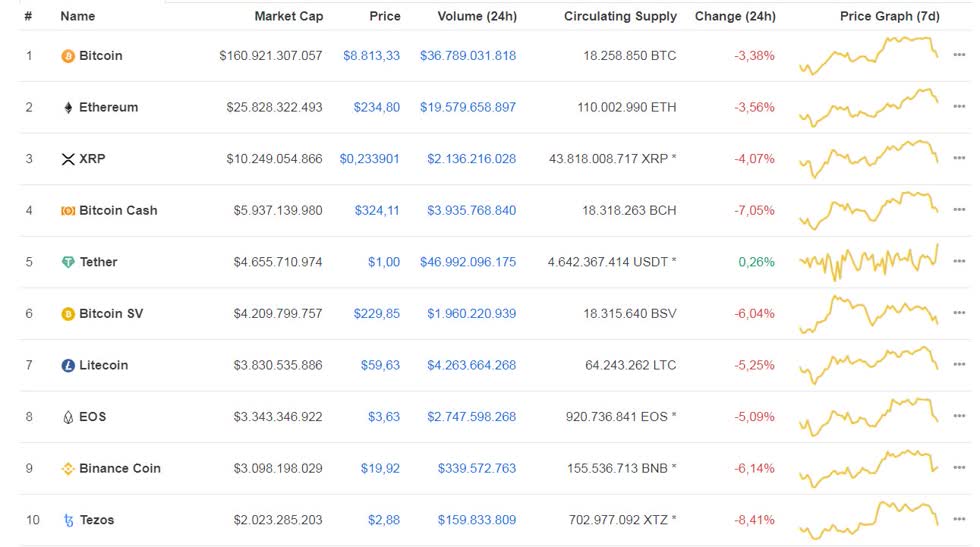Screen dimensions: 980x547
Task: Sort by the Price column header
Action: [x=385, y=16]
